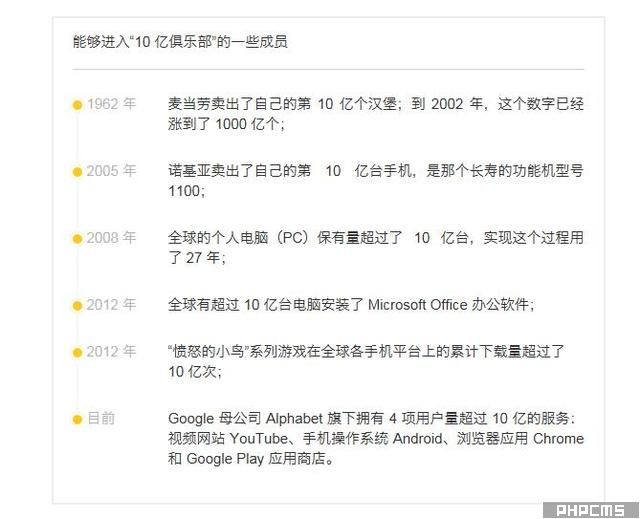640x519 pixels.
Task: Select the 2008 年 year label
Action: click(111, 238)
